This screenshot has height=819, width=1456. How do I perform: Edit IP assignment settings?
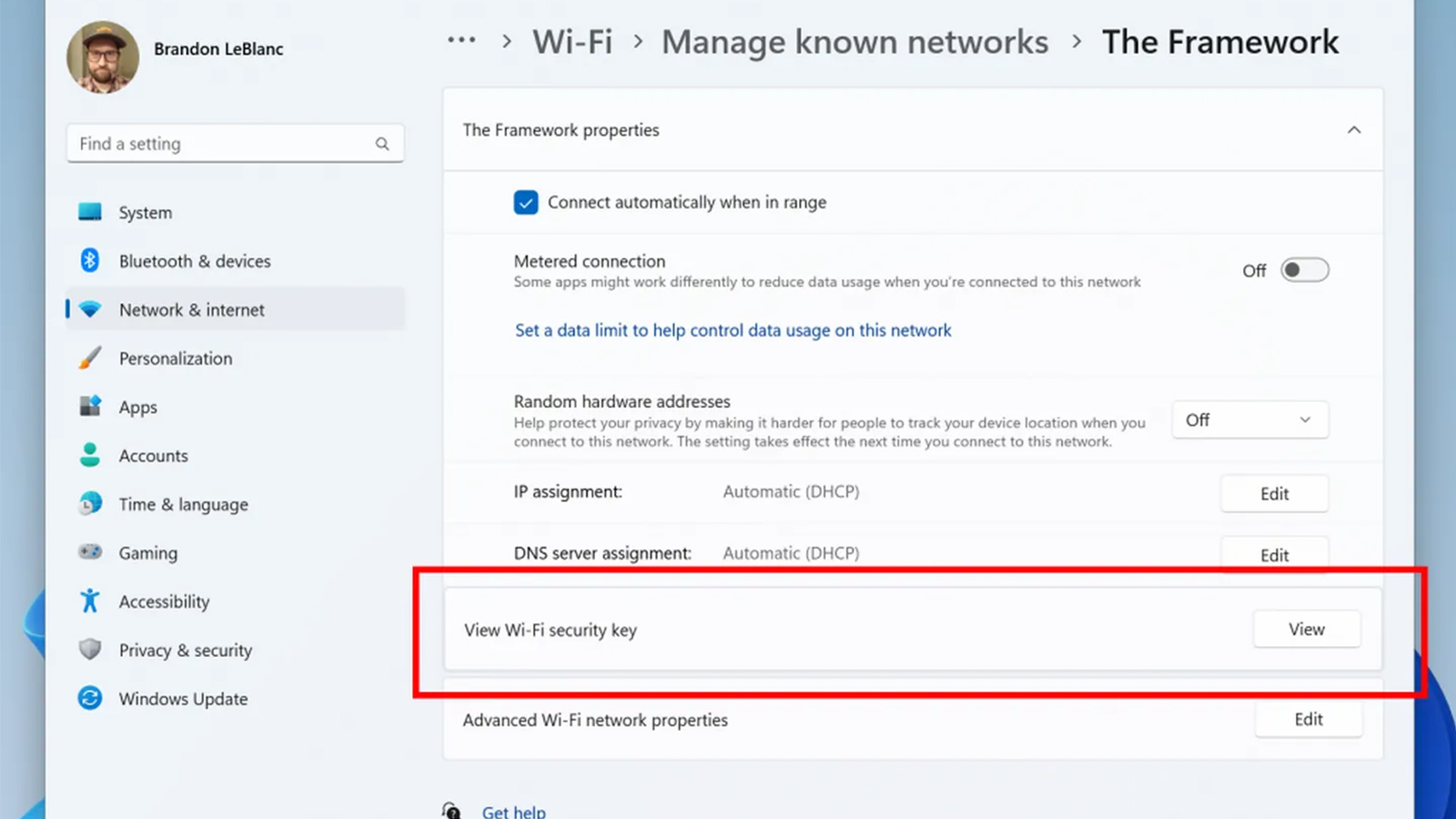pyautogui.click(x=1274, y=493)
